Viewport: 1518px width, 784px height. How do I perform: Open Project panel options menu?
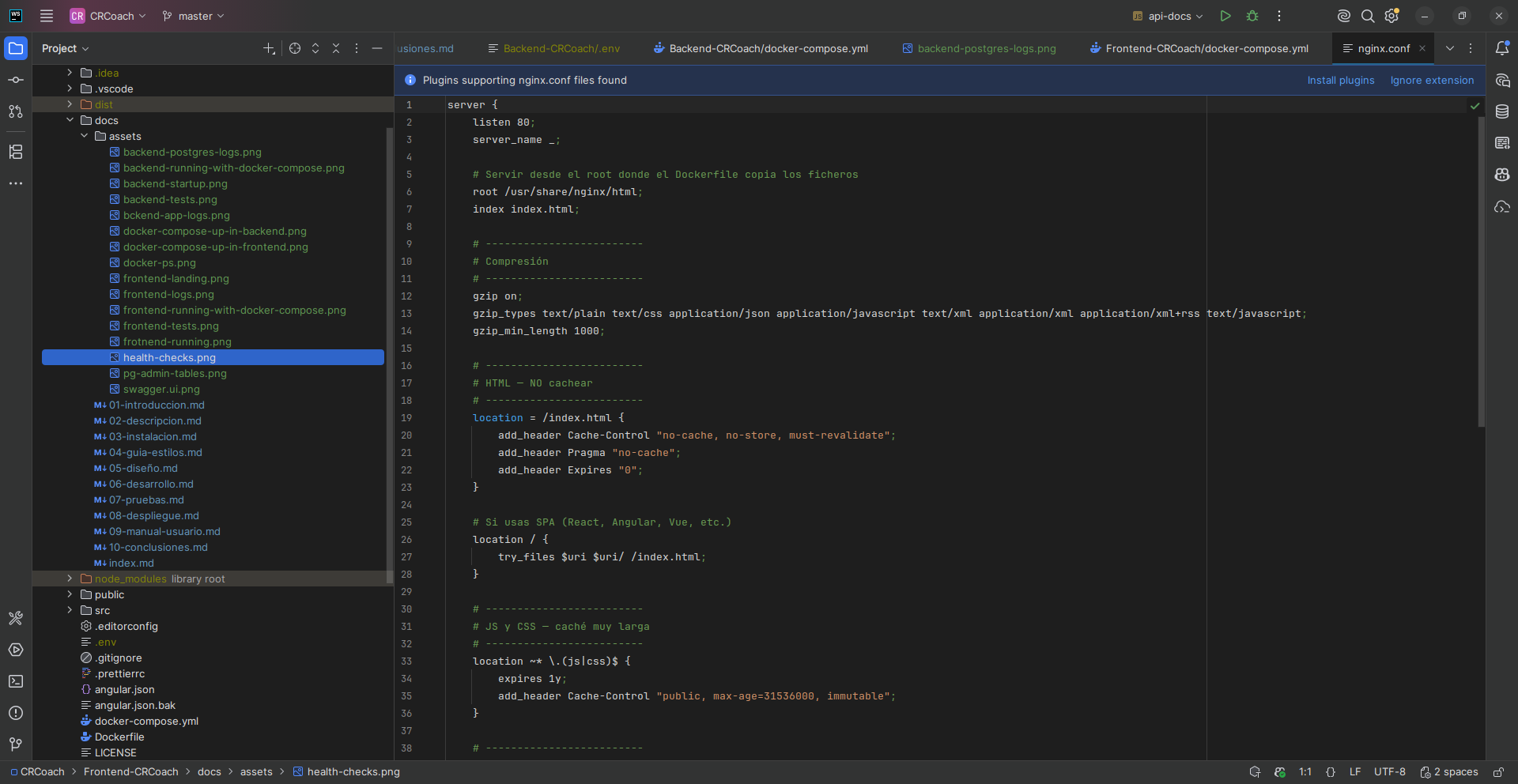(x=357, y=48)
